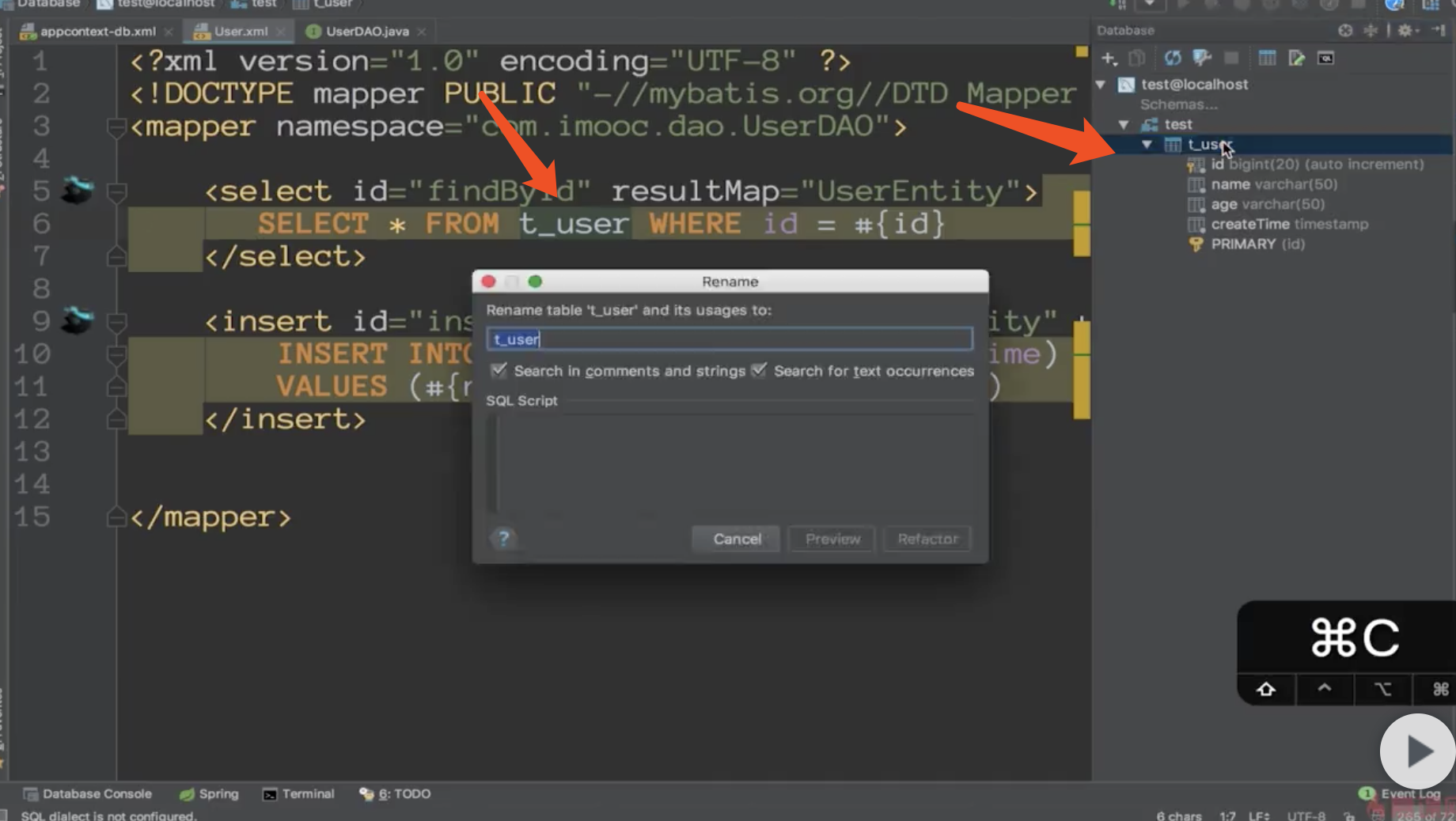Click the UTF-8 encoding in status bar
This screenshot has width=1456, height=821.
[x=1306, y=815]
